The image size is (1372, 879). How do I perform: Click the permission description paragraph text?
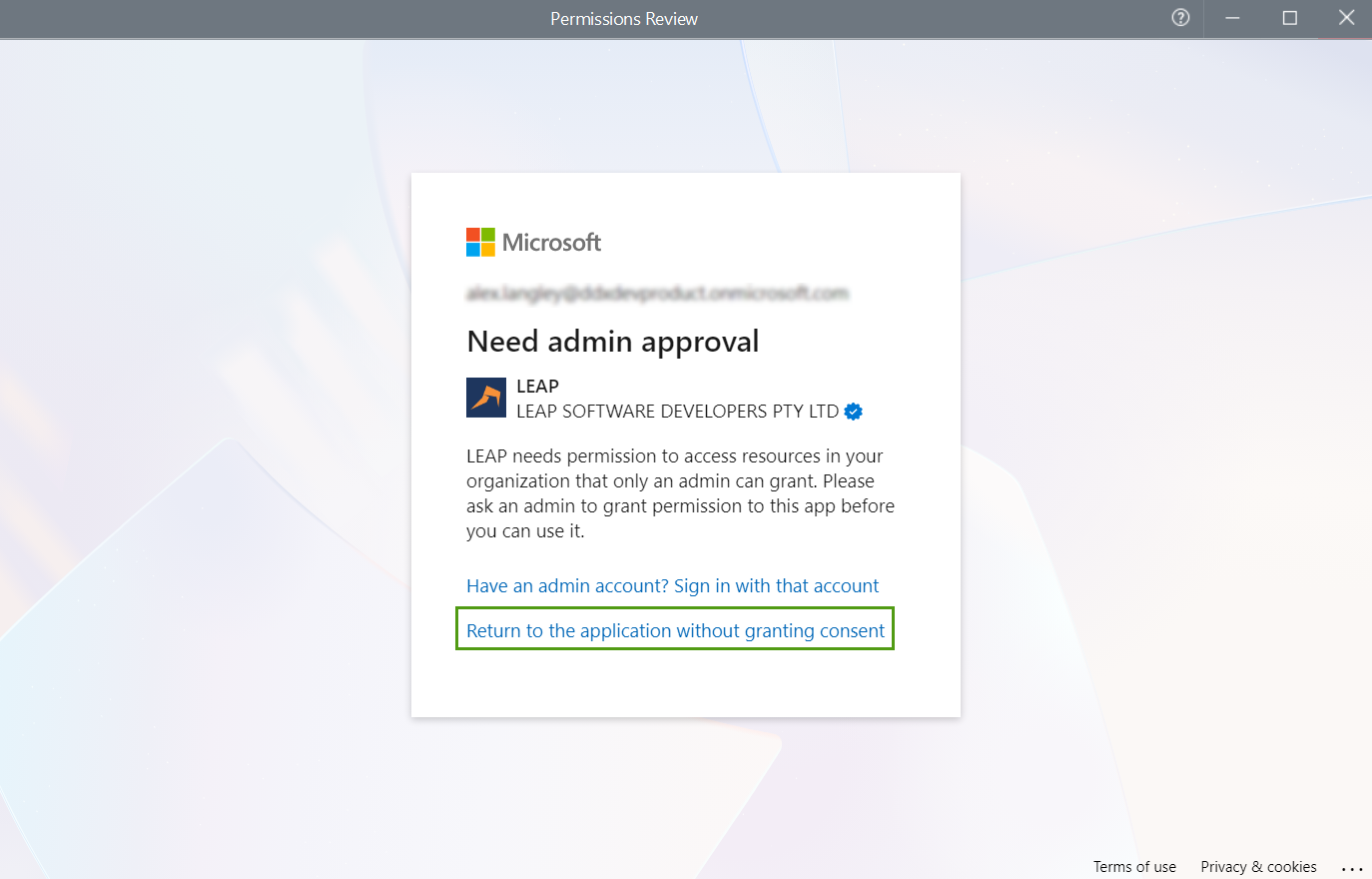(680, 493)
